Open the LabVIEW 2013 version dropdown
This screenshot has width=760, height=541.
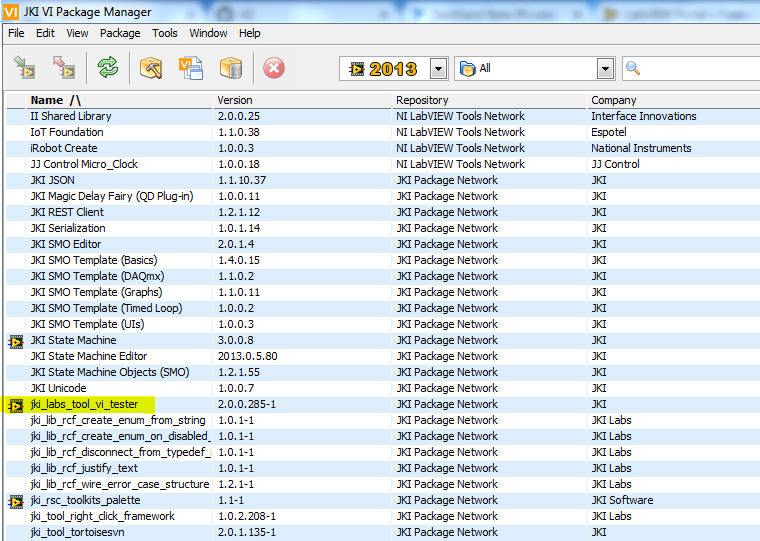pyautogui.click(x=438, y=68)
